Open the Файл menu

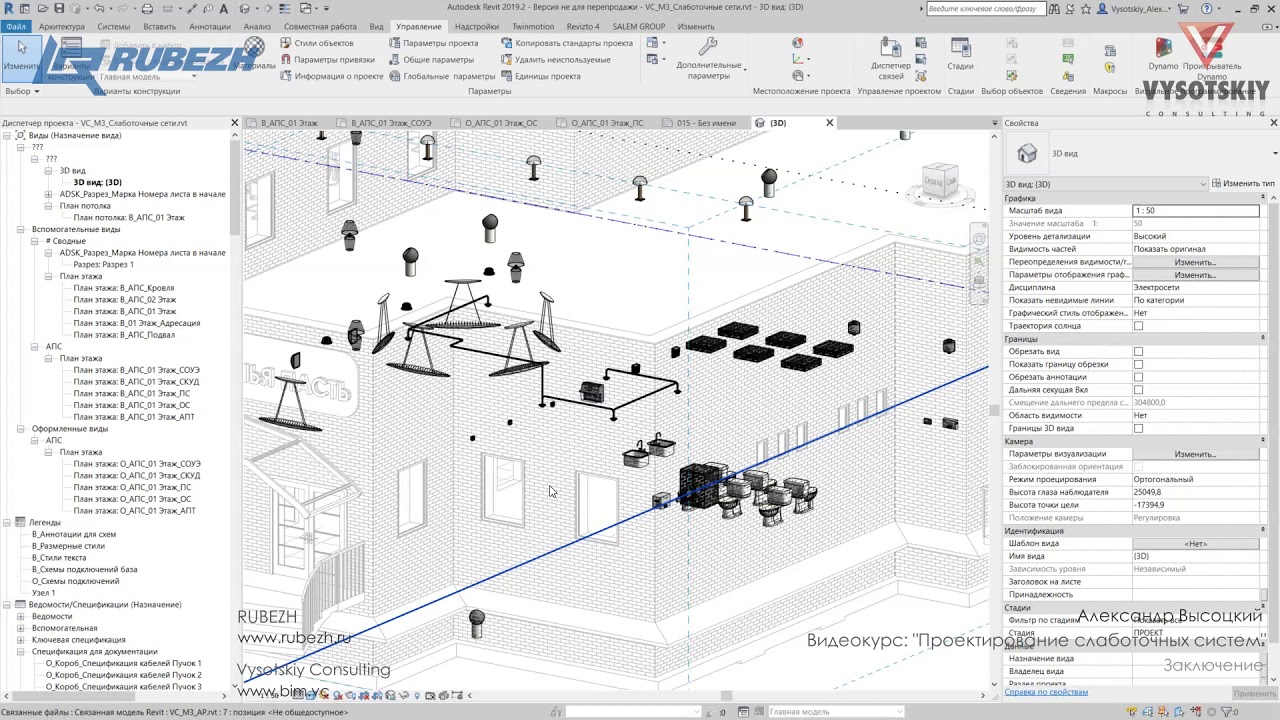(x=15, y=27)
